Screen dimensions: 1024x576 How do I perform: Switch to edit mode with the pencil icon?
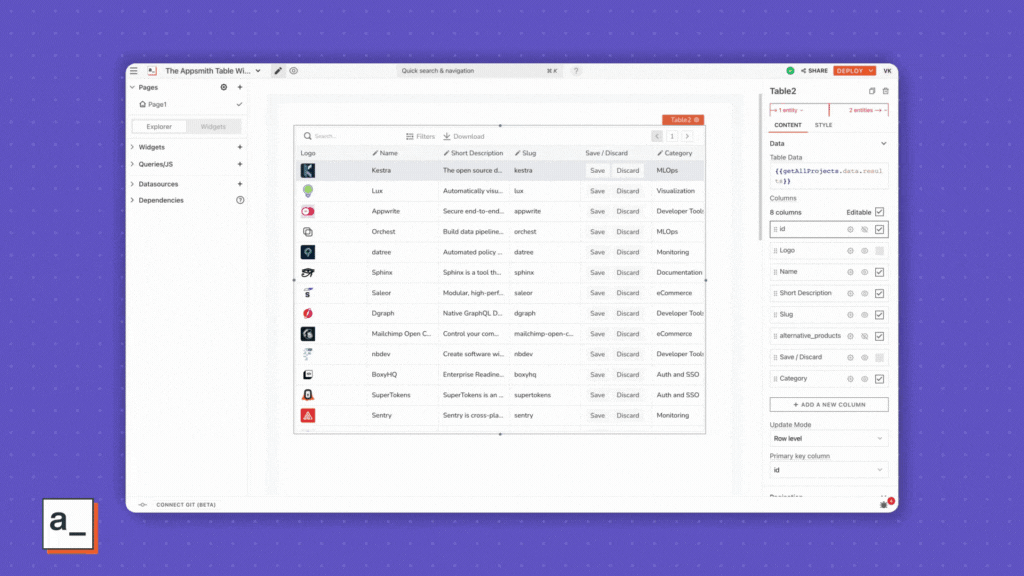278,71
